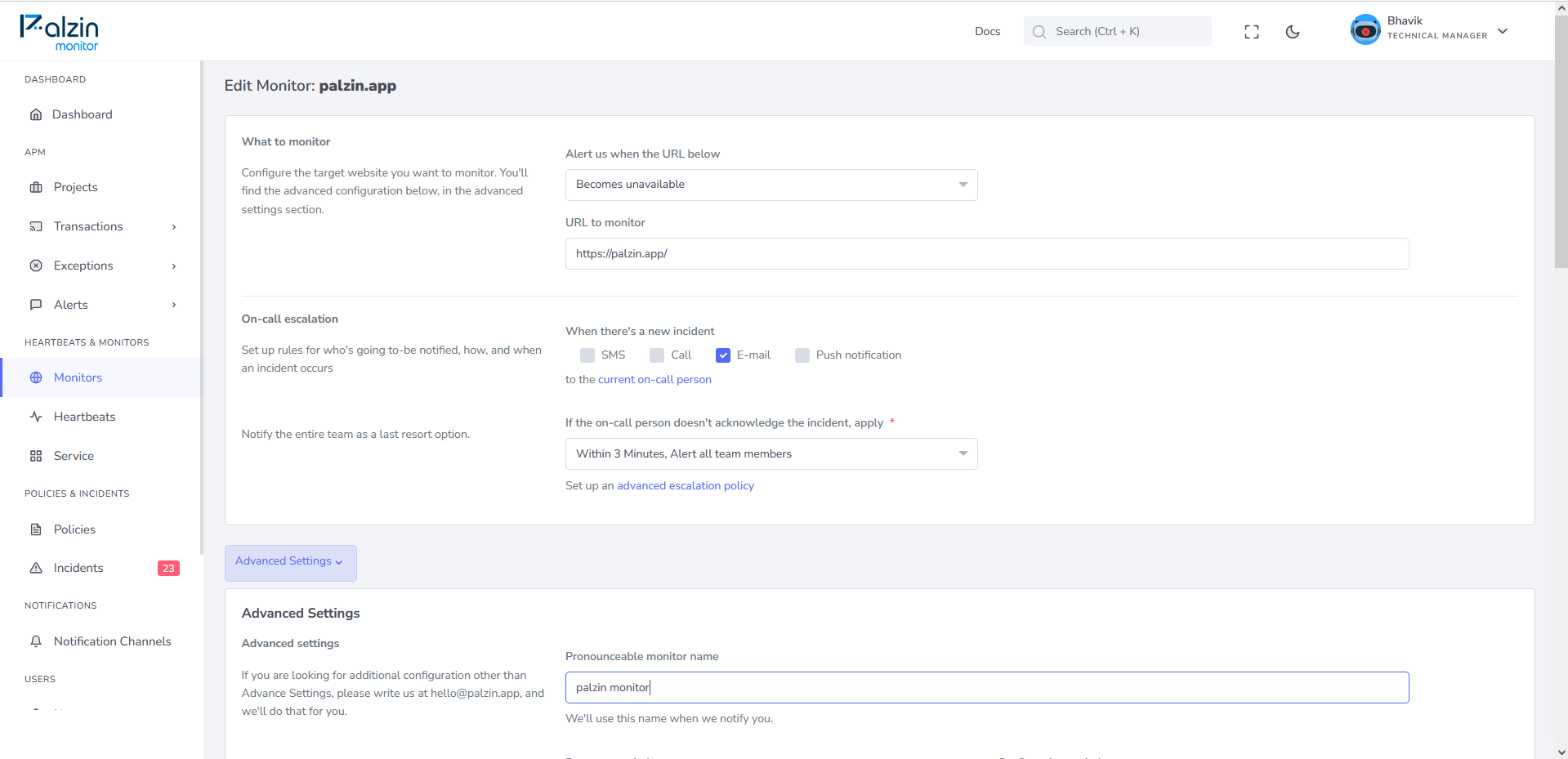Click the Dashboard home icon
1568x759 pixels.
click(x=36, y=114)
